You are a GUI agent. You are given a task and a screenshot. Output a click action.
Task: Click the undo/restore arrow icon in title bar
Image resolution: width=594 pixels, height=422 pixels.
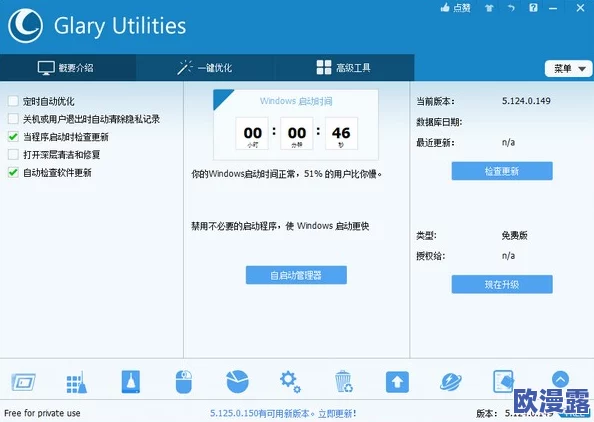(x=511, y=8)
